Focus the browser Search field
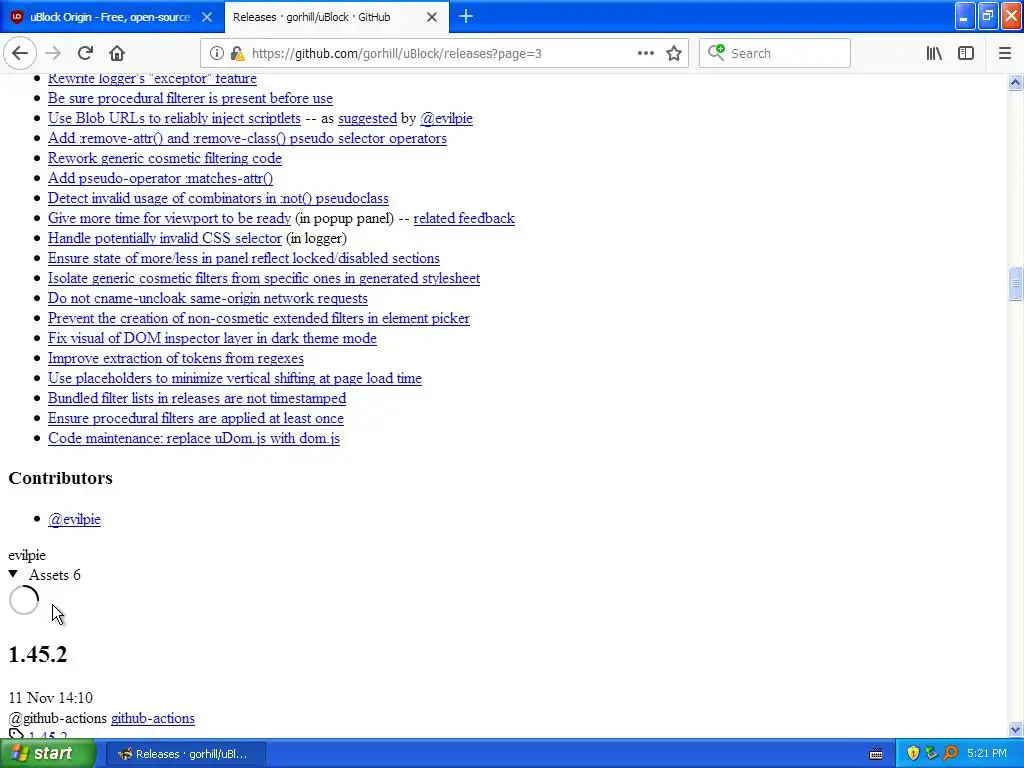Viewport: 1024px width, 768px height. pos(775,54)
